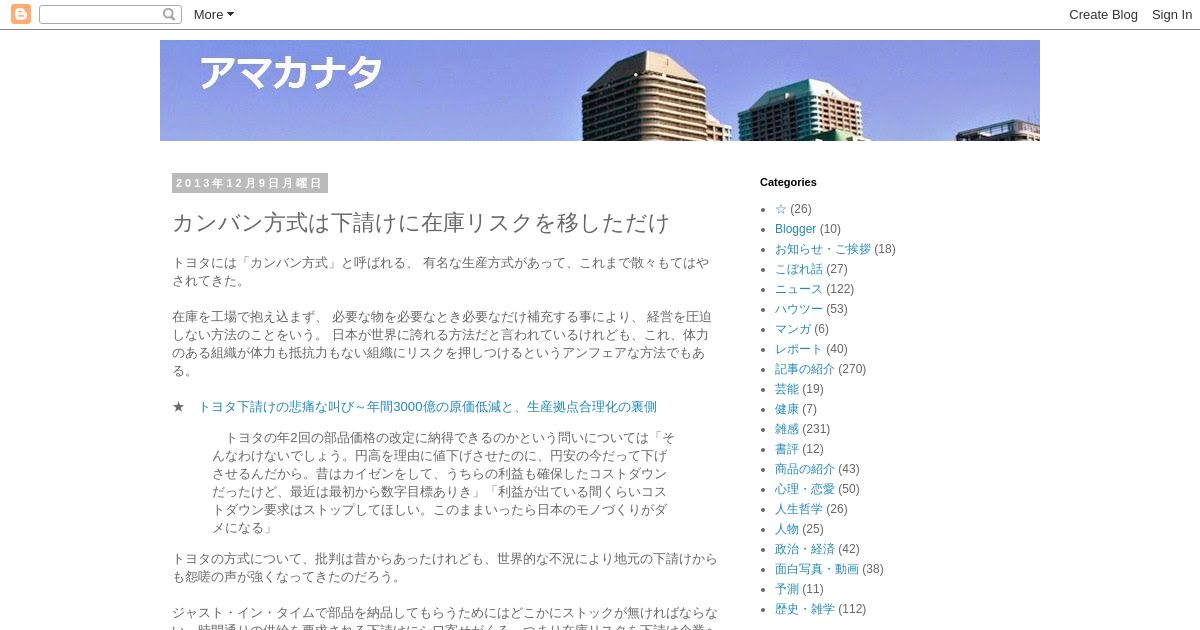Focus the Blogger search input field
The height and width of the screenshot is (630, 1200).
100,14
